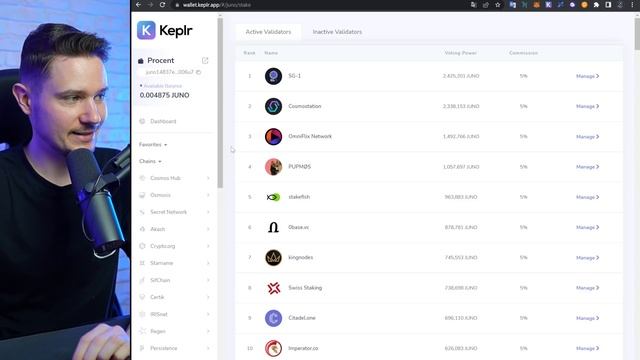Go back in browser history
Image resolution: width=640 pixels, height=360 pixels.
click(138, 5)
